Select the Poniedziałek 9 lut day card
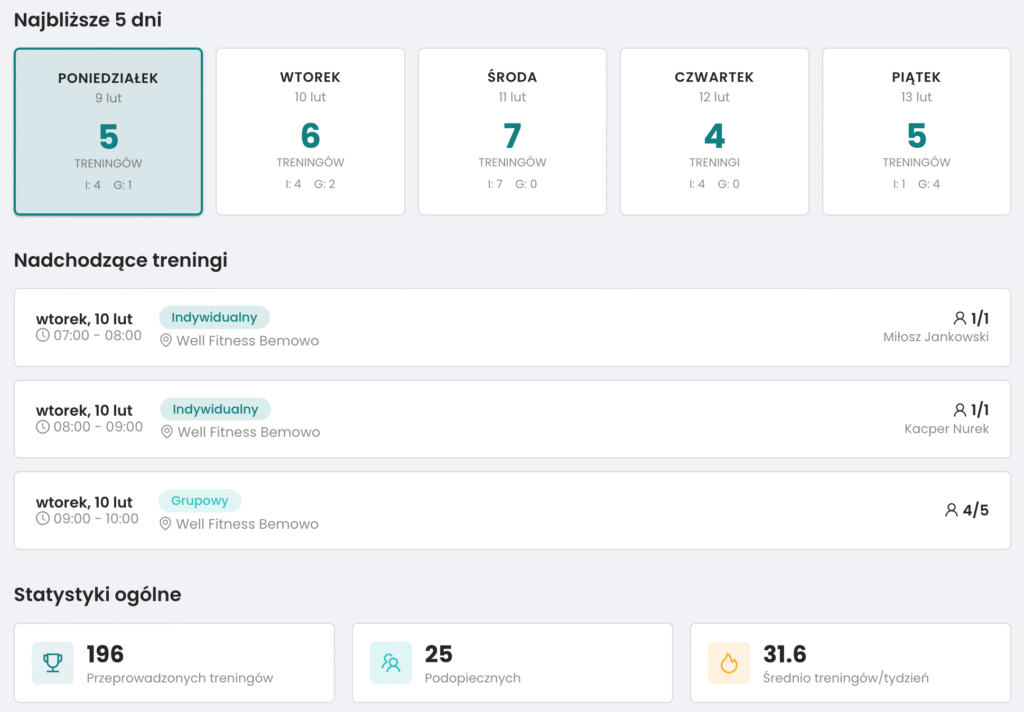Viewport: 1024px width, 712px height. (x=108, y=131)
